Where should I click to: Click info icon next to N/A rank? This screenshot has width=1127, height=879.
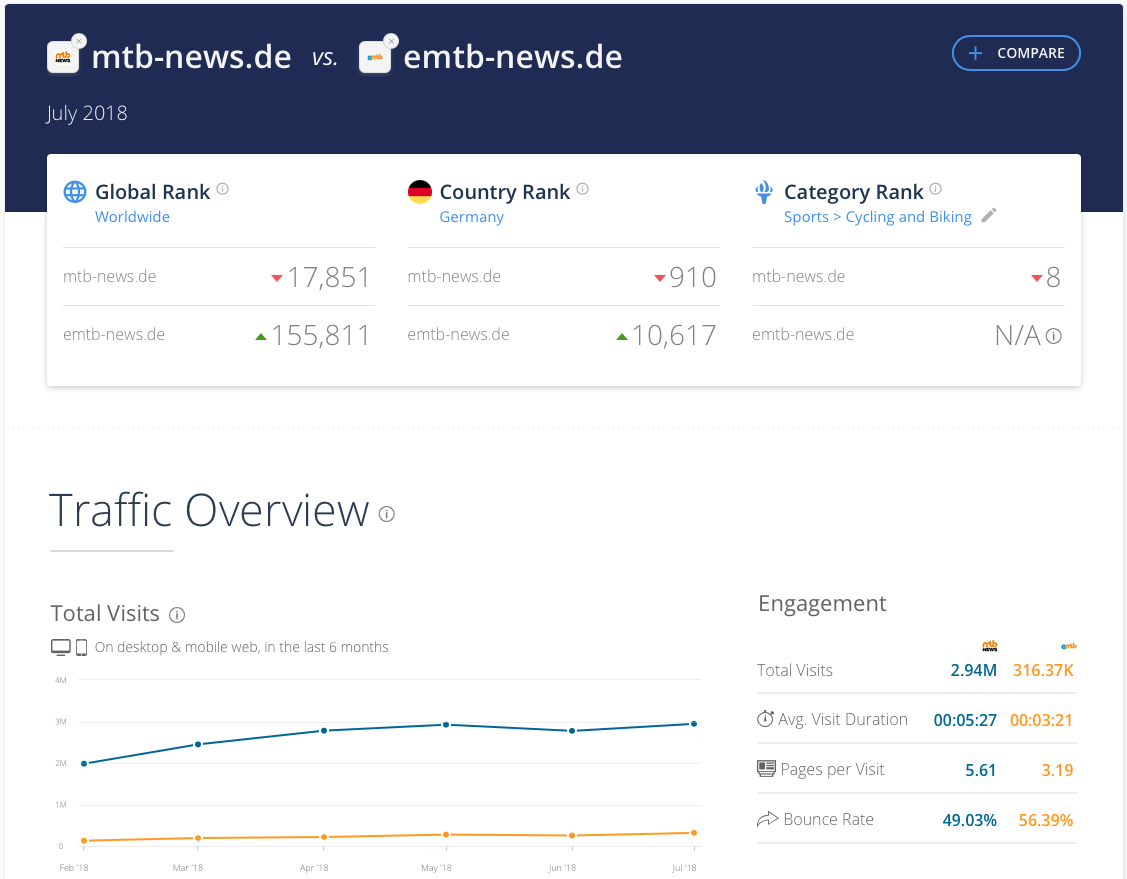[x=1053, y=336]
